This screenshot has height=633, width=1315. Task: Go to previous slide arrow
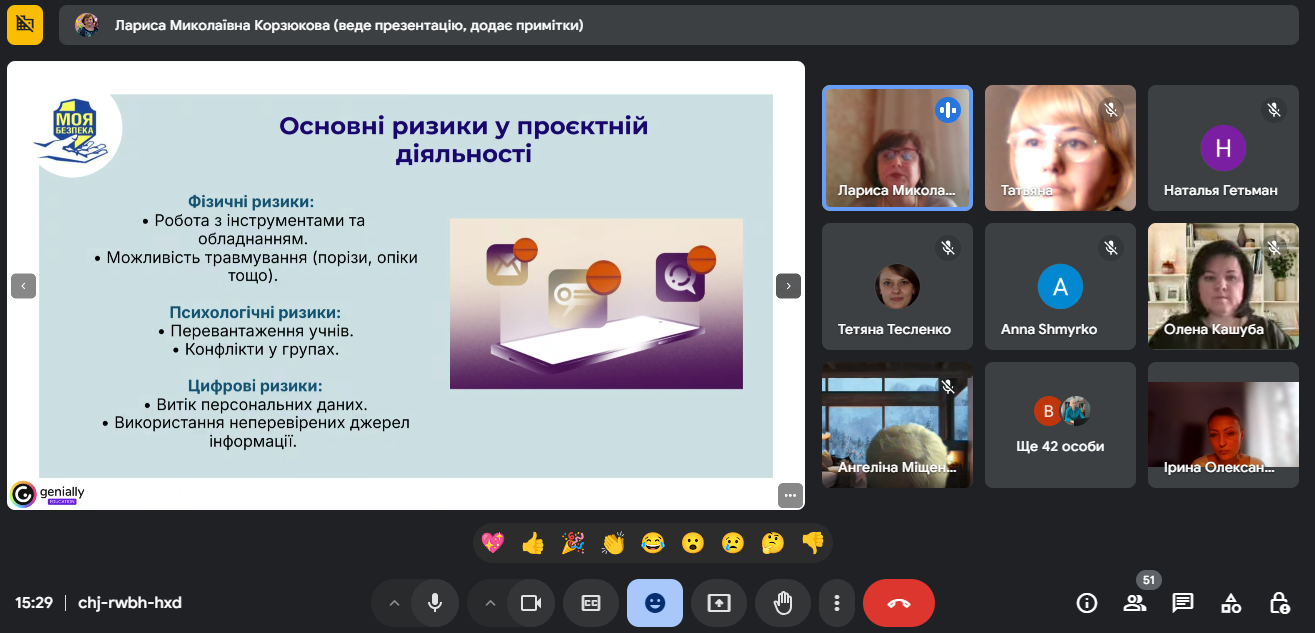tap(23, 286)
